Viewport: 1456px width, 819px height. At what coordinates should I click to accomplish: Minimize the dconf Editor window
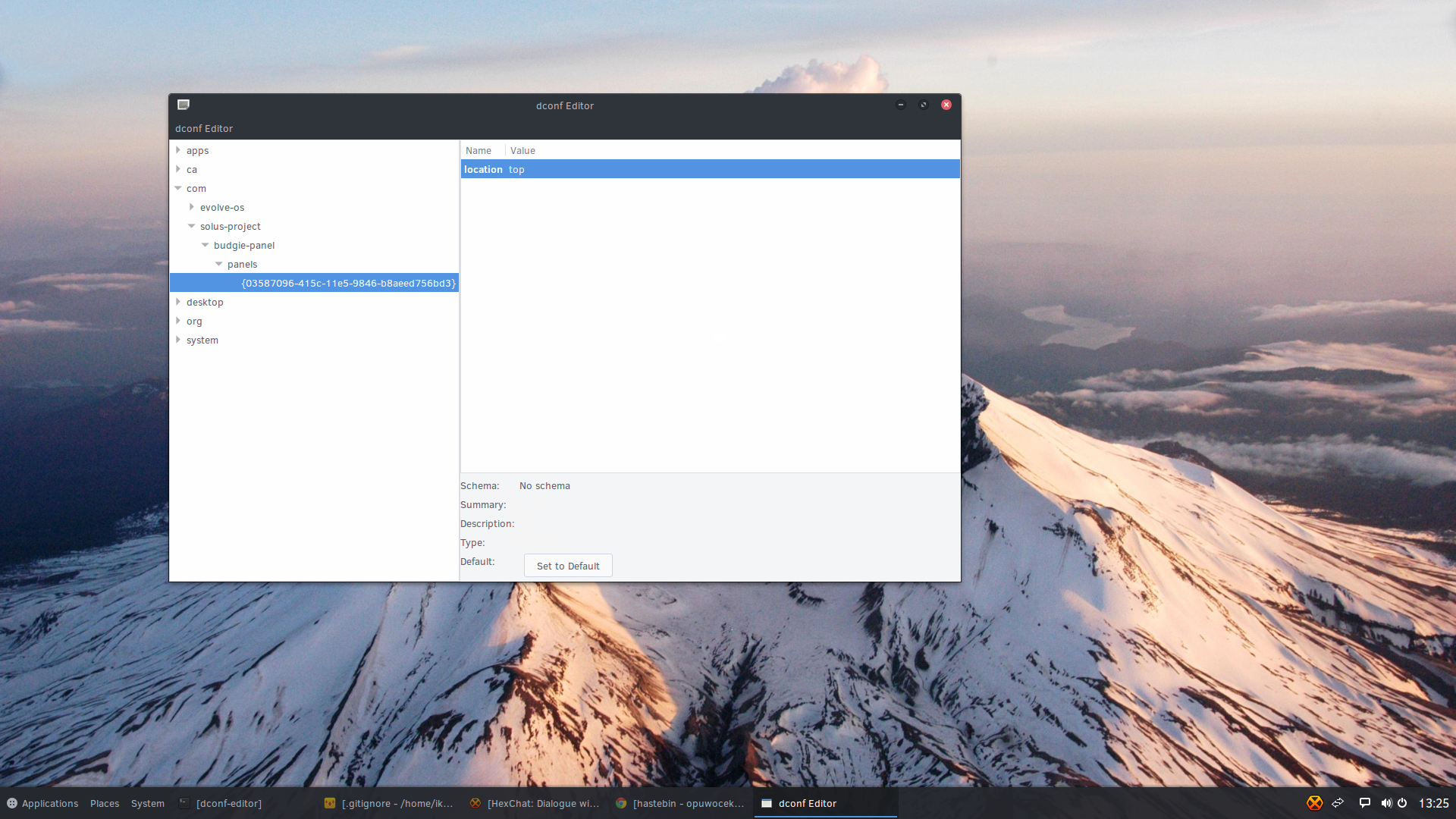901,105
